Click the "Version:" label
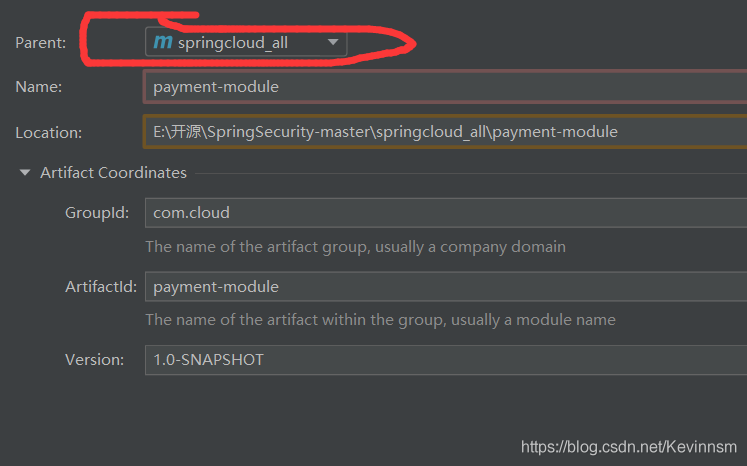 (x=95, y=359)
